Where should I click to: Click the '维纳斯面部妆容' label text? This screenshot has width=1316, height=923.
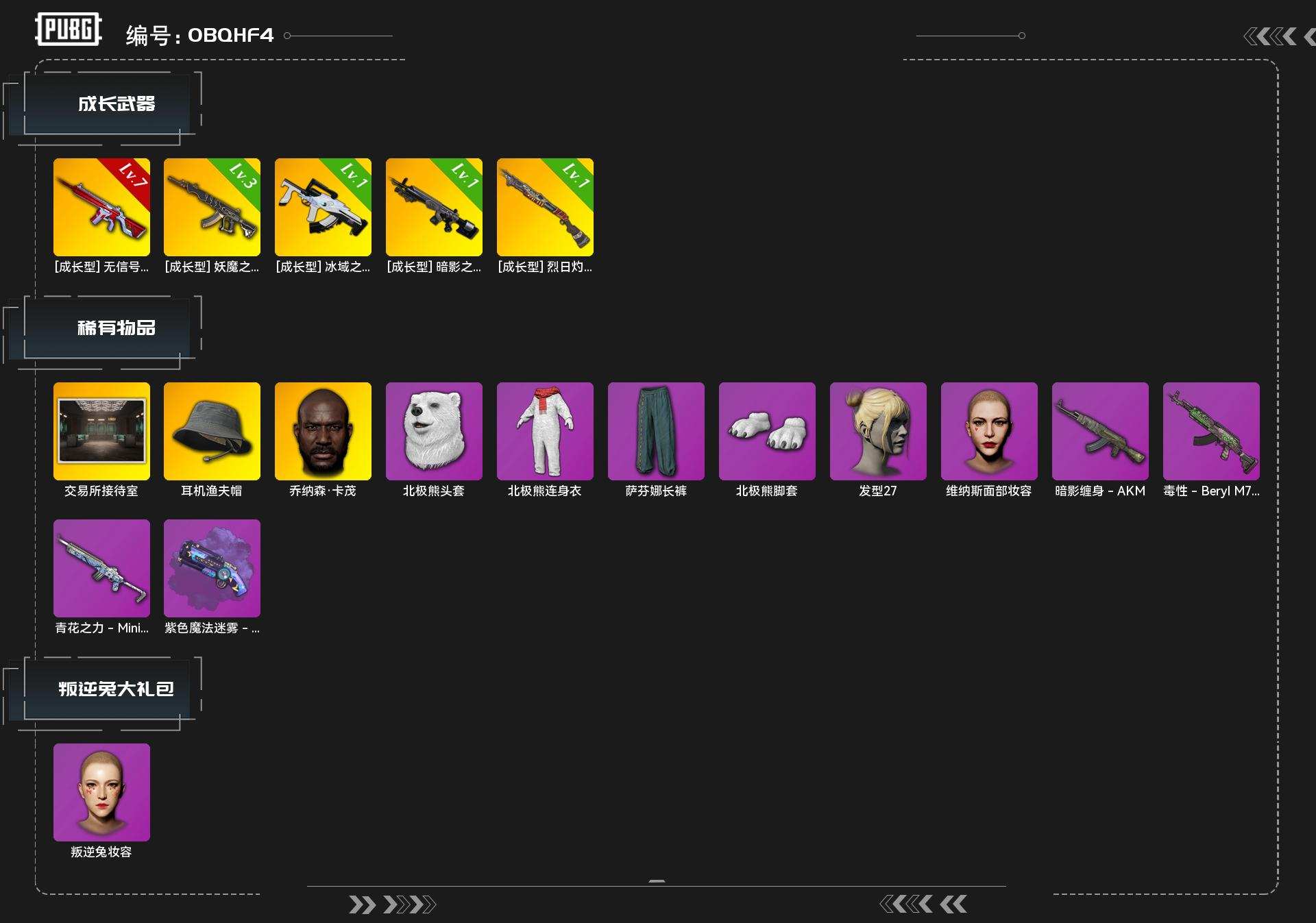coord(989,491)
